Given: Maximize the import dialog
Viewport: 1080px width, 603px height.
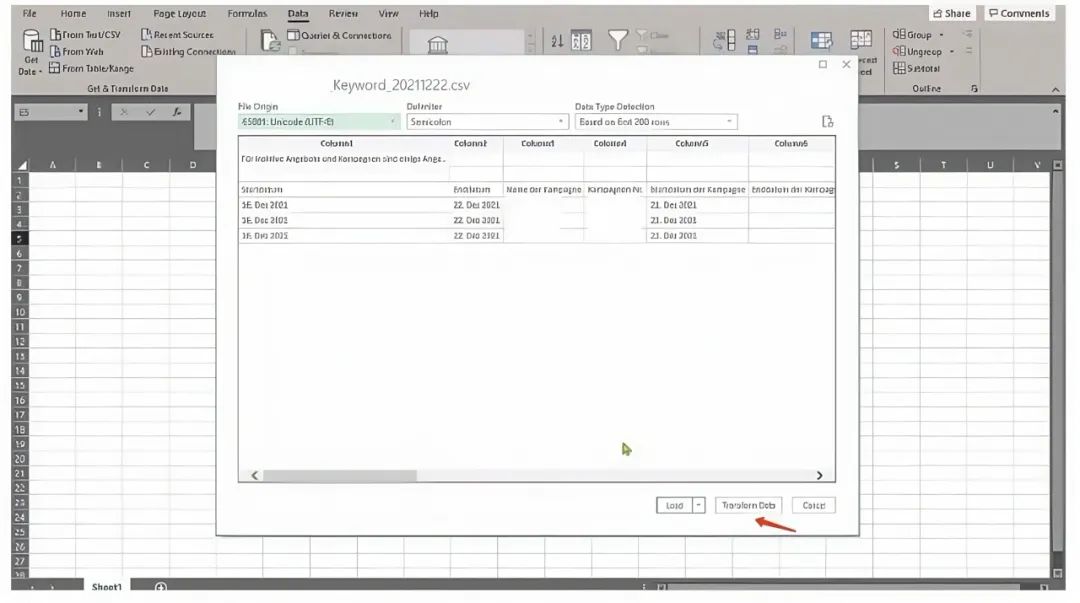Looking at the screenshot, I should 822,64.
